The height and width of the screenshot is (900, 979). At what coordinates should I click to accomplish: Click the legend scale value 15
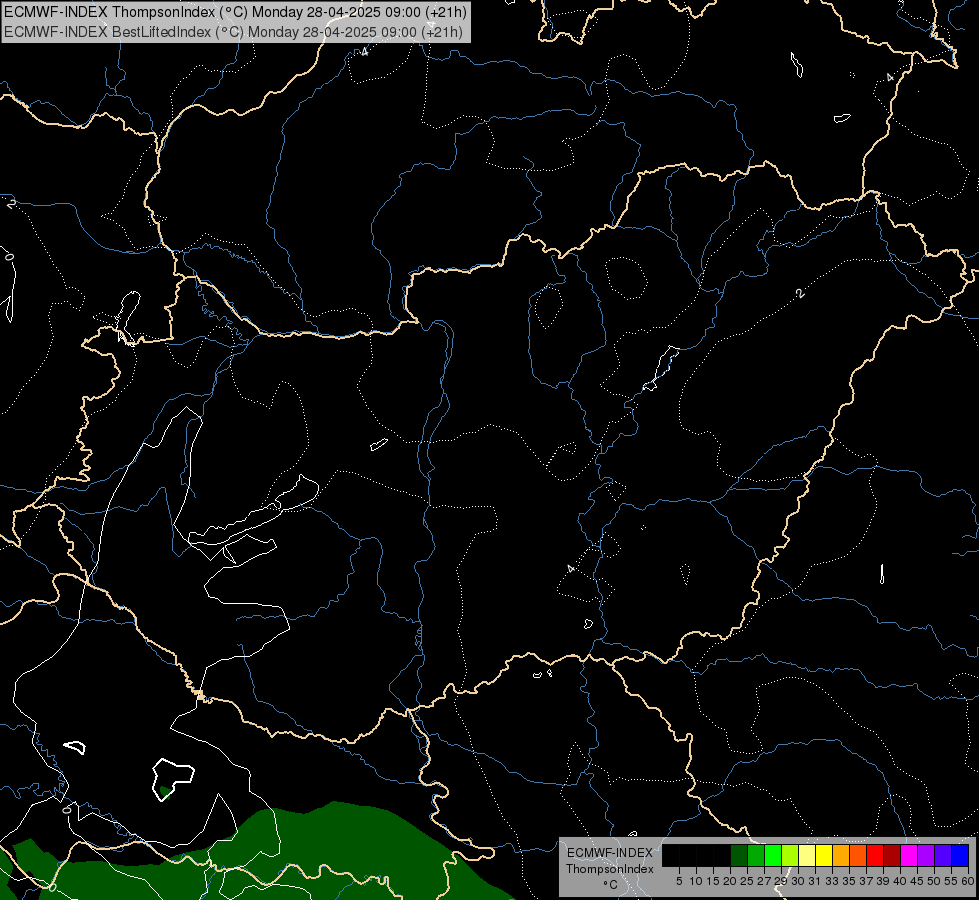coord(713,881)
